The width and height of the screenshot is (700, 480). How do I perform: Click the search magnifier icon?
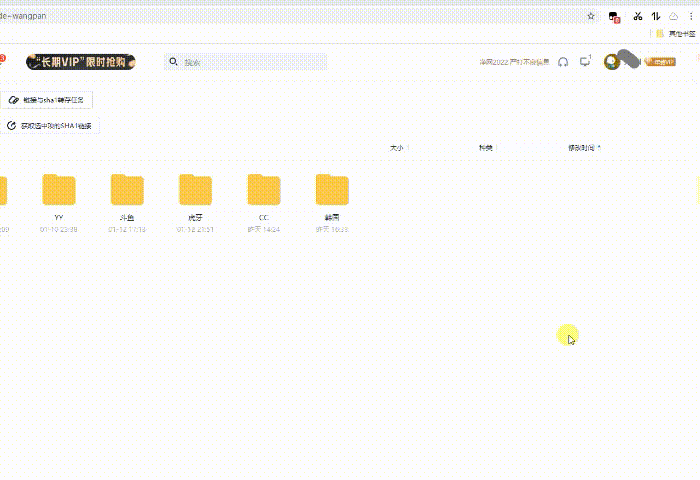174,62
